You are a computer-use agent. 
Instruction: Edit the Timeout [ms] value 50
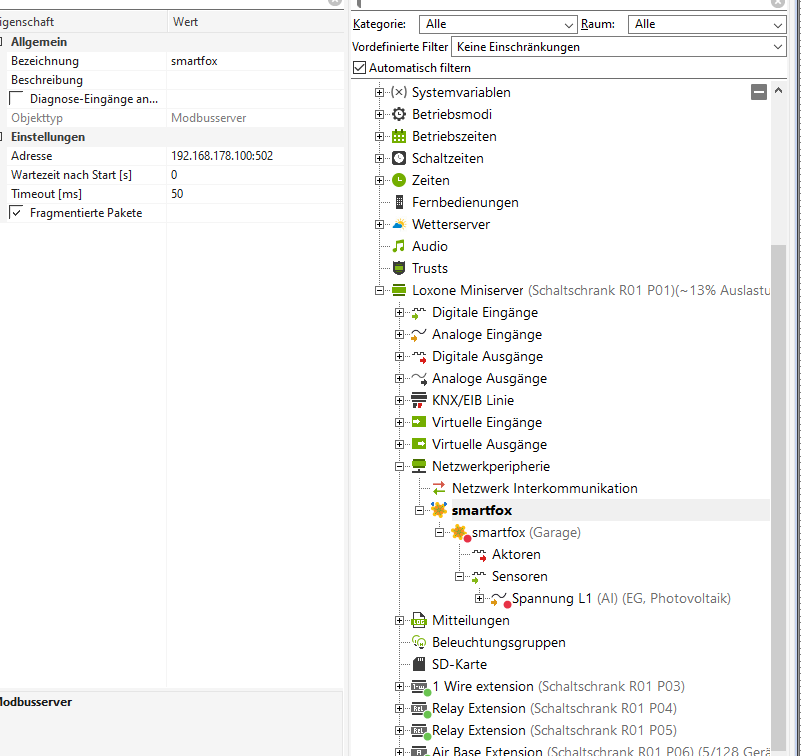click(x=255, y=194)
